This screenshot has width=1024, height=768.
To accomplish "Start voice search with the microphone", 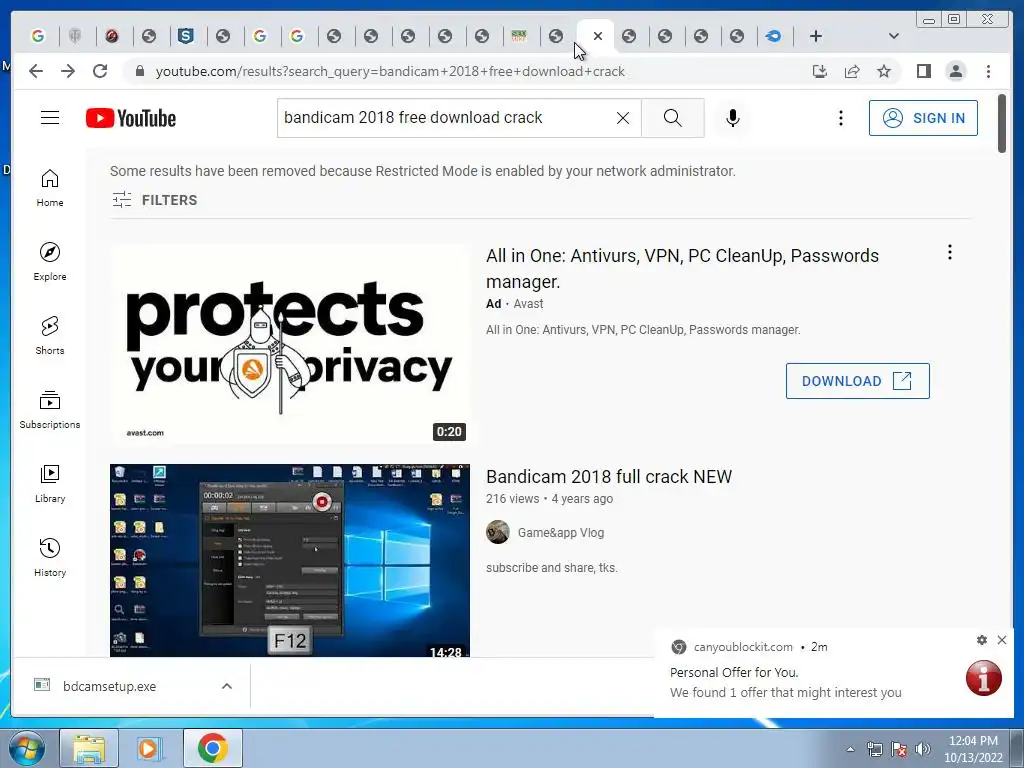I will tap(733, 118).
